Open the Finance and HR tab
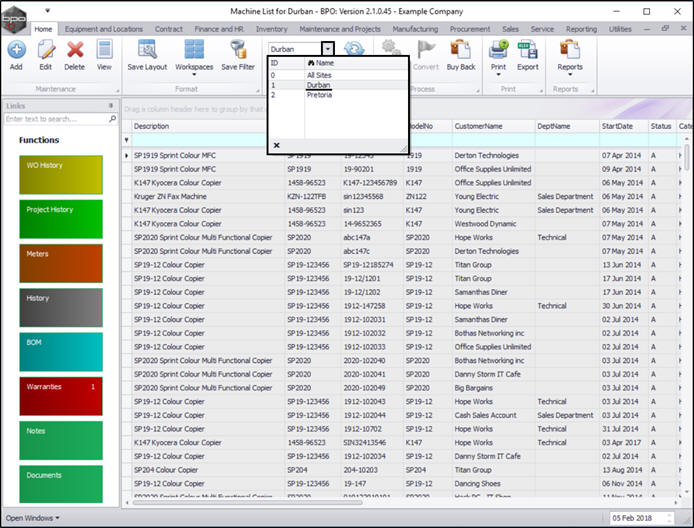The height and width of the screenshot is (528, 694). point(218,30)
